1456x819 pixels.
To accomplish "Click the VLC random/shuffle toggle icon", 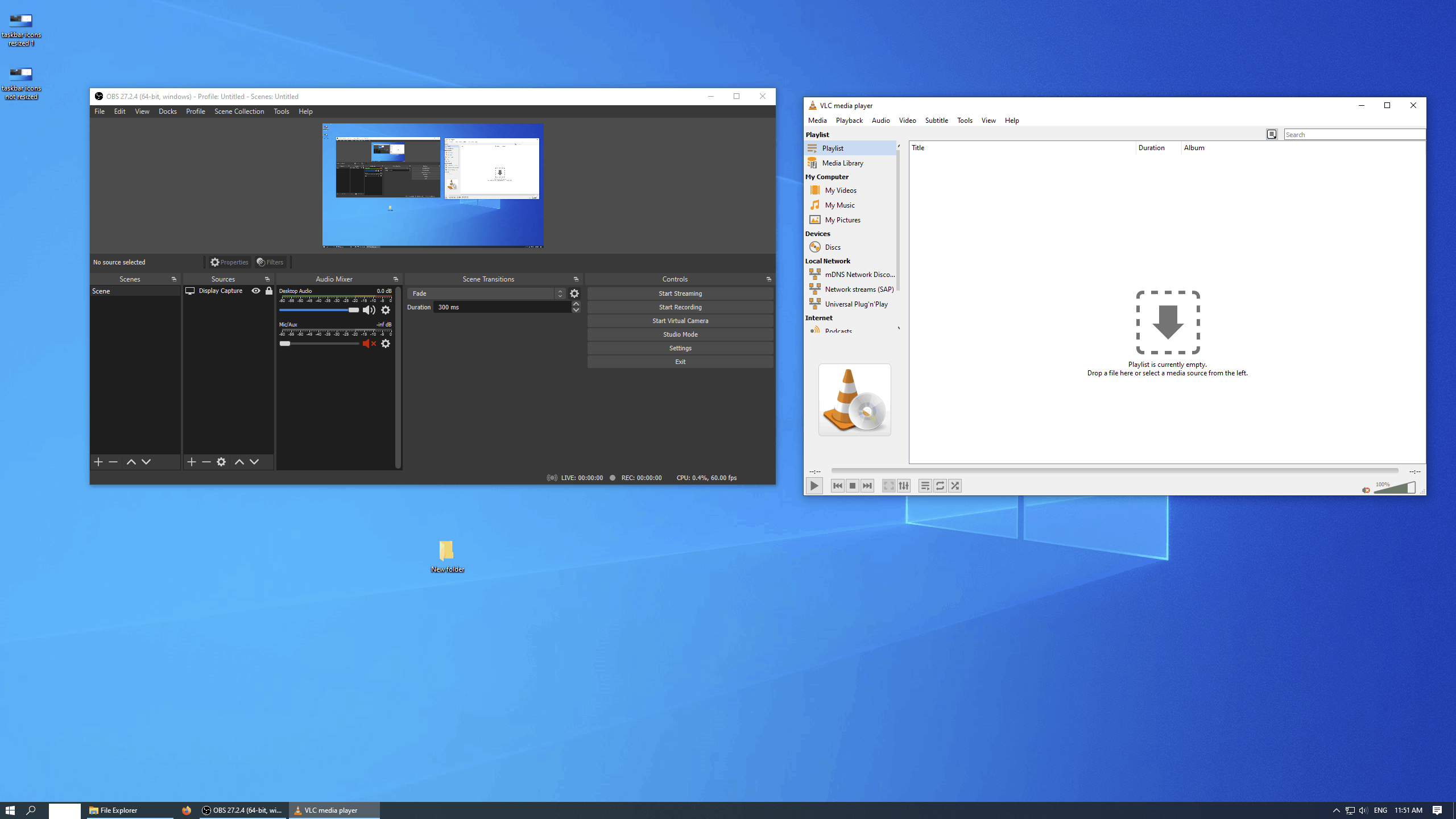I will pyautogui.click(x=955, y=485).
